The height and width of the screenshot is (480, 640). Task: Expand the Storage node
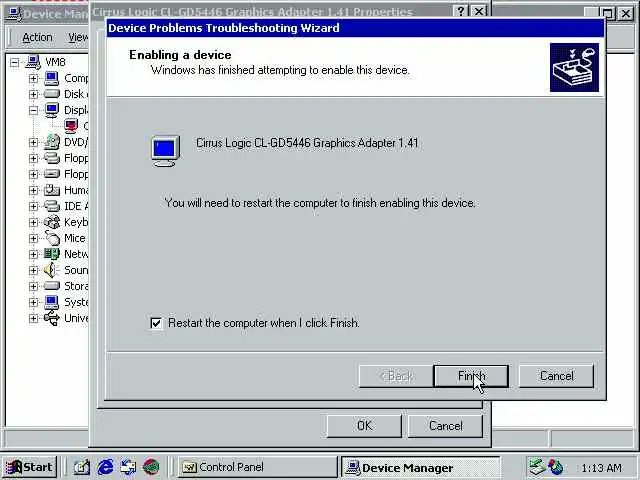pyautogui.click(x=33, y=286)
